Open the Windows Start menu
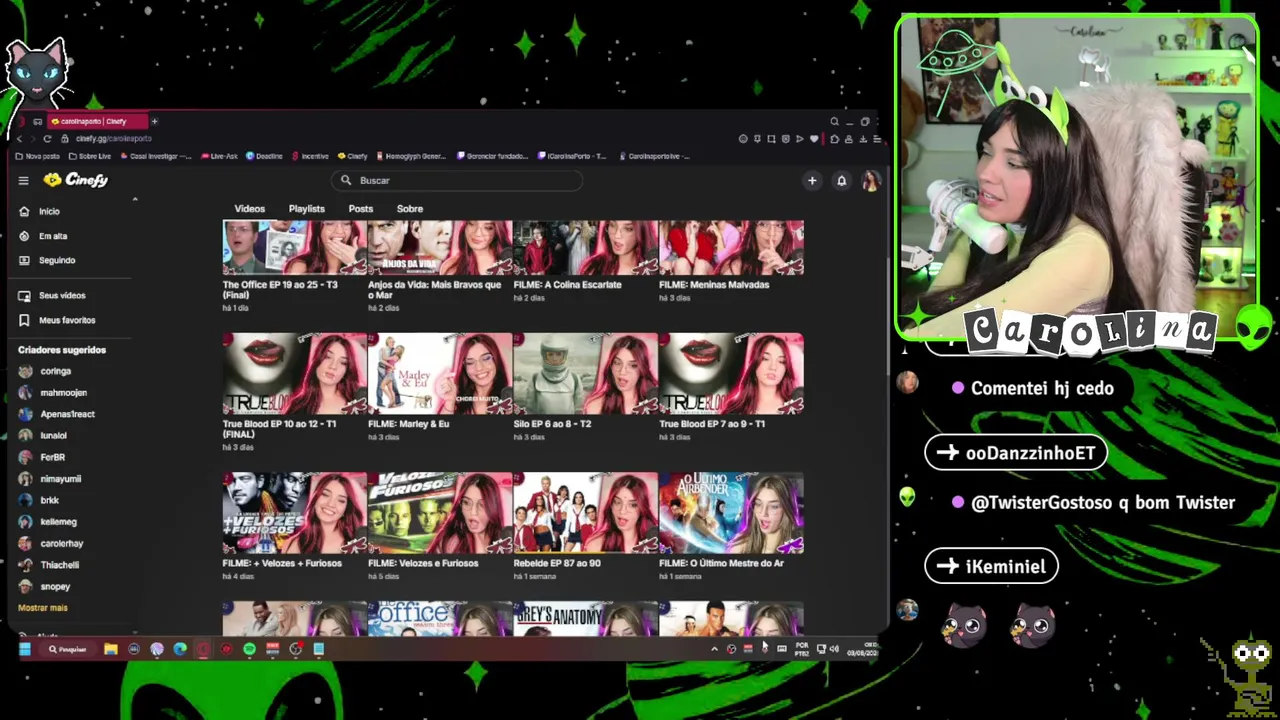 coord(24,649)
